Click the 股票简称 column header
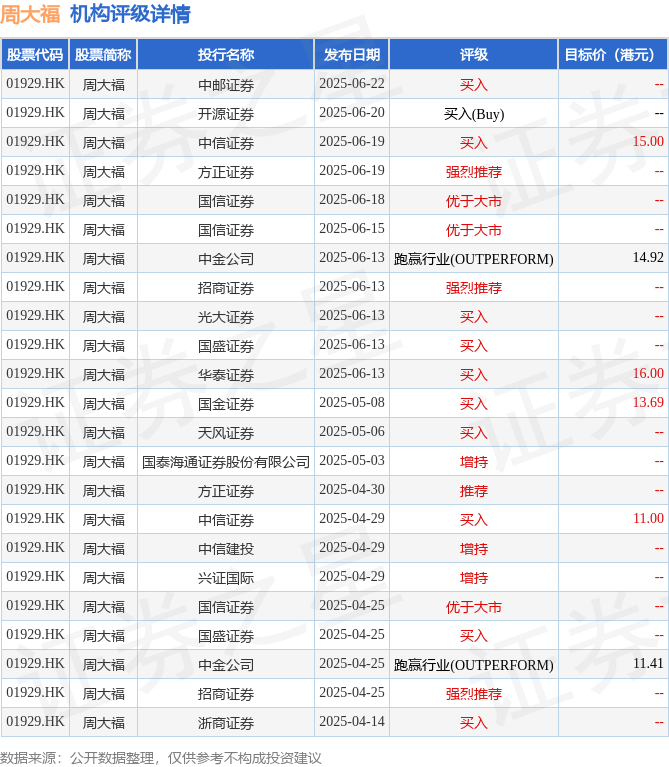669x767 pixels. pos(103,54)
